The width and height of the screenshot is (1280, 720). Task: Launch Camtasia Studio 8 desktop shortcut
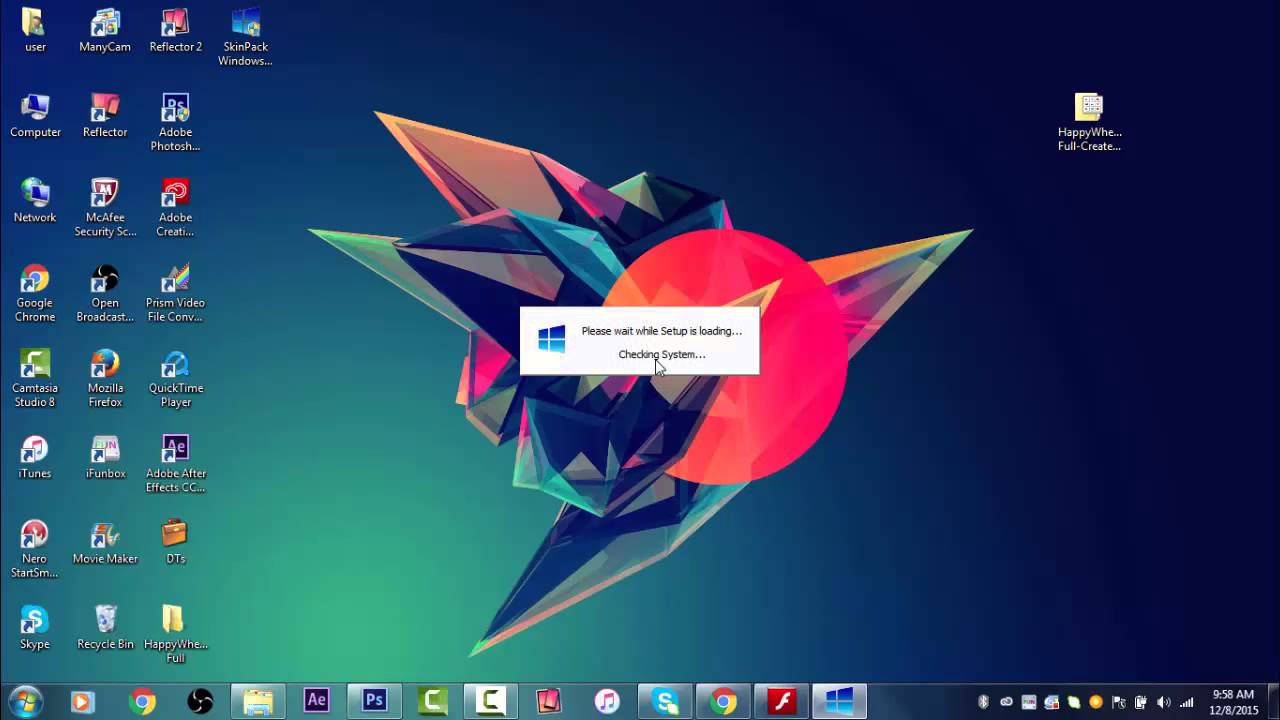(35, 379)
